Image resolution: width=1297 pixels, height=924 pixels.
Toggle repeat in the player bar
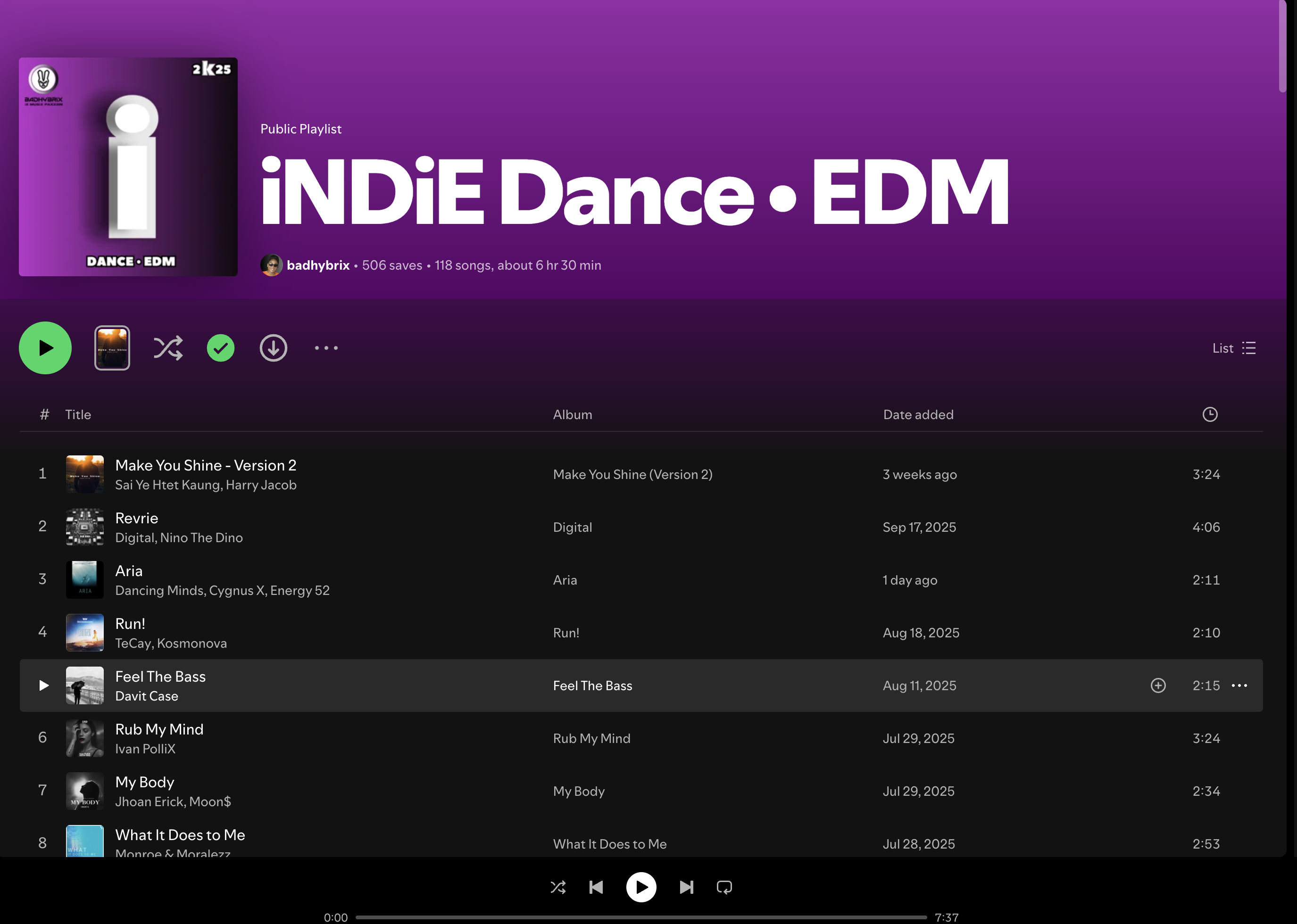724,887
